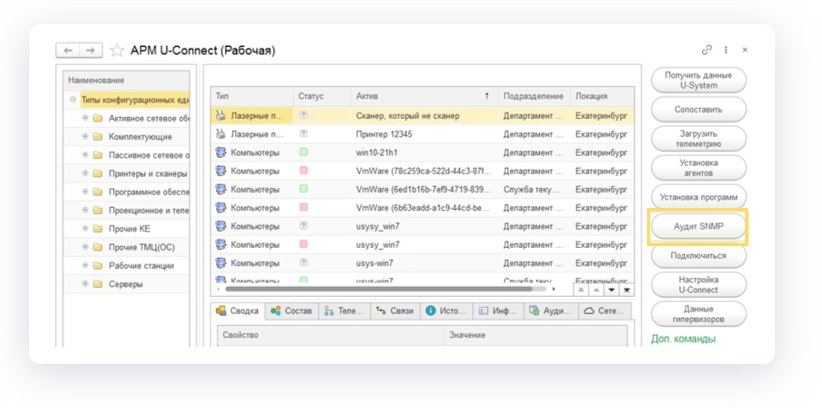Image resolution: width=822 pixels, height=408 pixels.
Task: Open the Сводка tab
Action: (x=237, y=311)
